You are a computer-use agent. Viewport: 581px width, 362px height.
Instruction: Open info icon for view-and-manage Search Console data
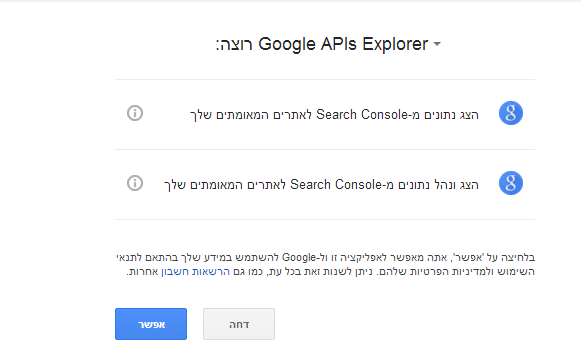tap(135, 183)
